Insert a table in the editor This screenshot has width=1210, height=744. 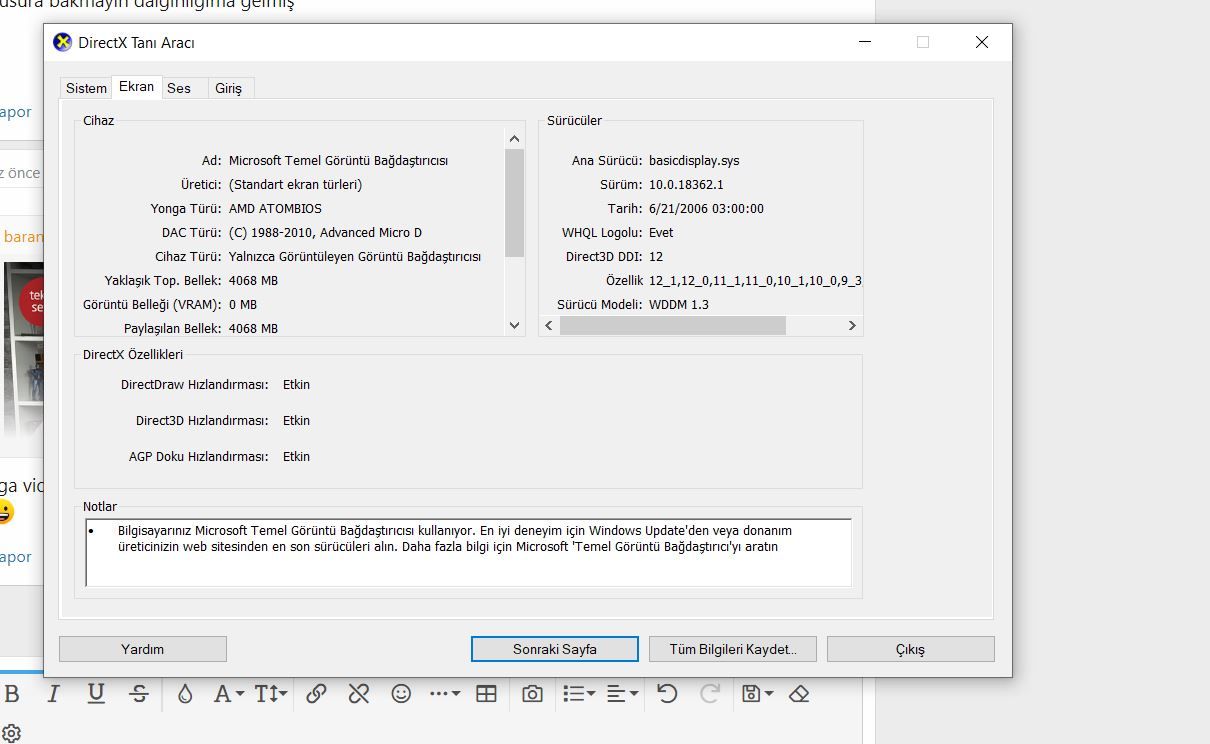pos(486,693)
